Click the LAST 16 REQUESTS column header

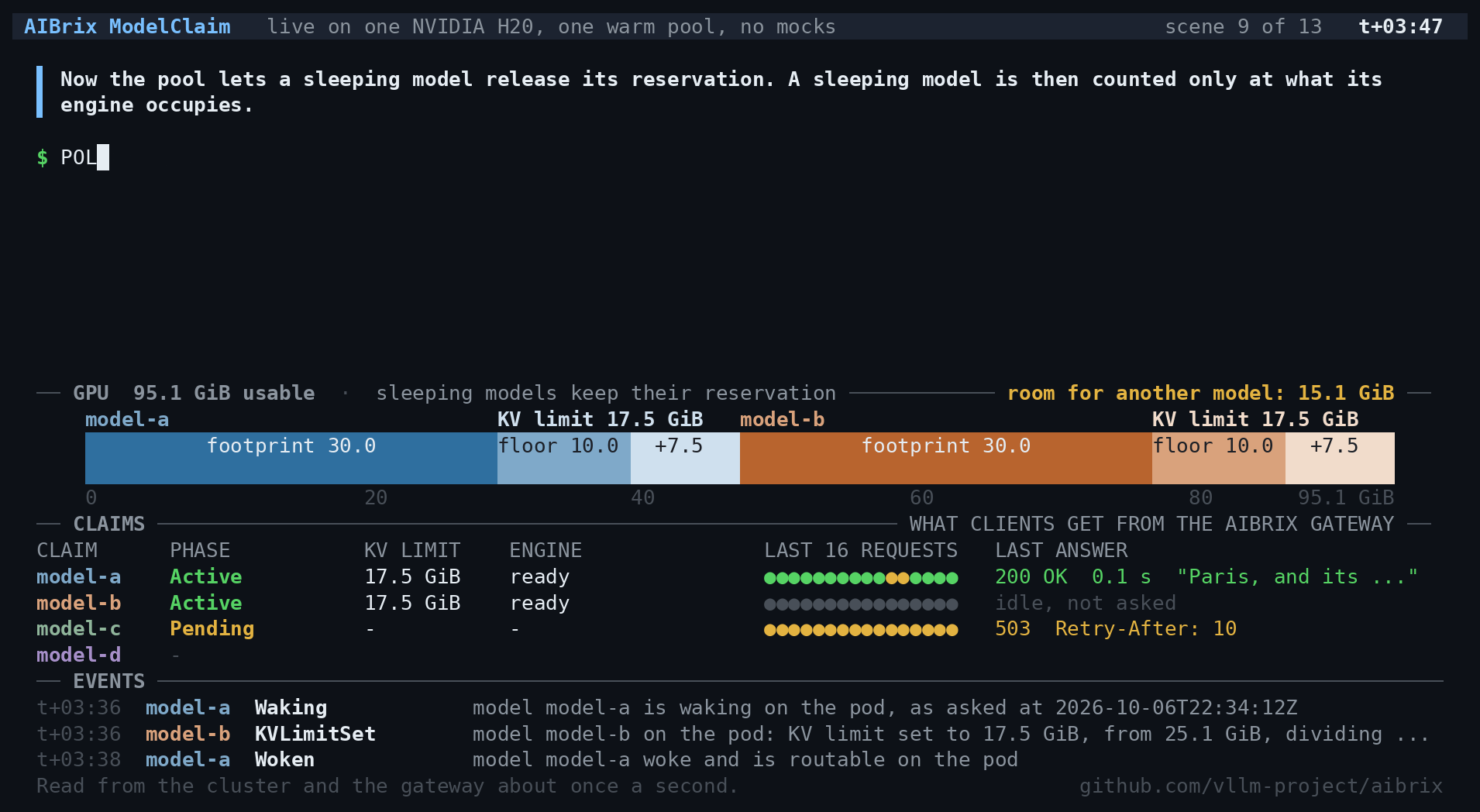[861, 550]
